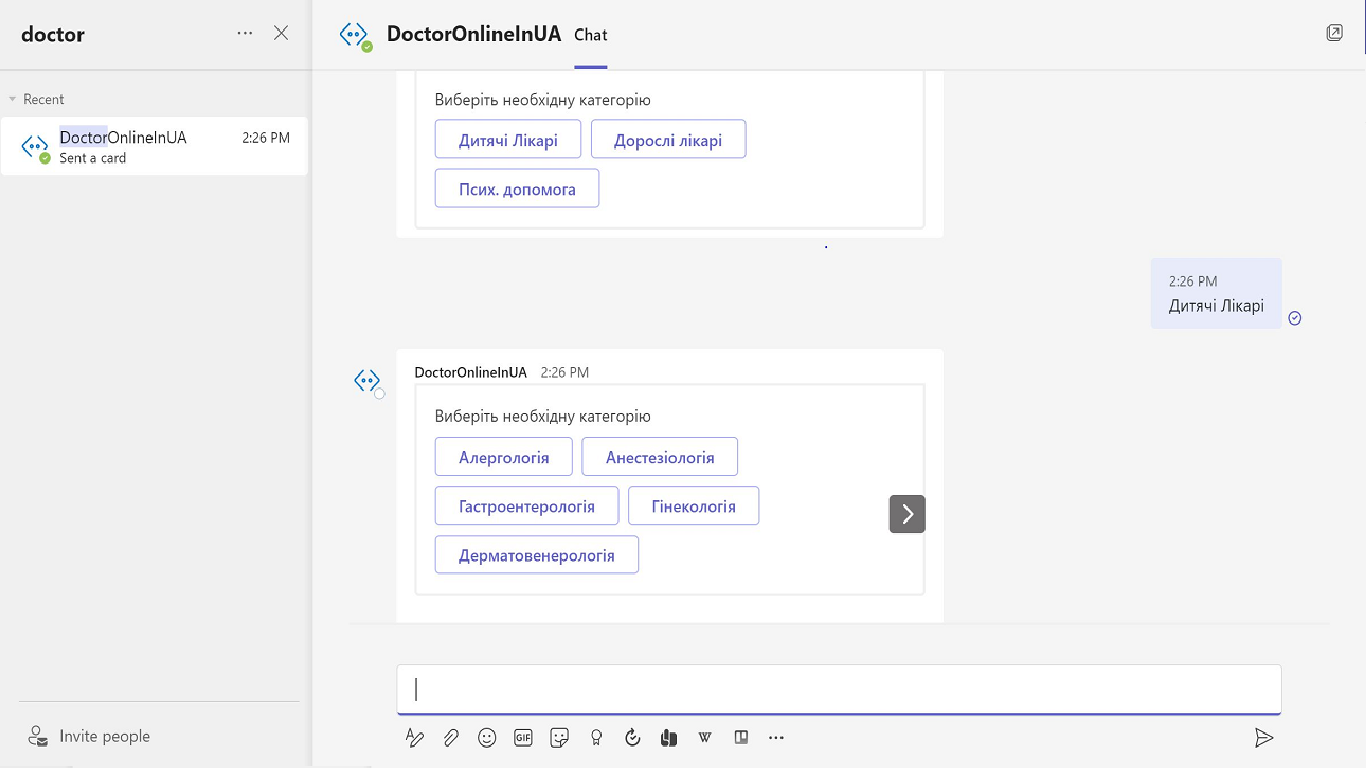1366x768 pixels.
Task: Choose the Алергологія button
Action: (504, 457)
